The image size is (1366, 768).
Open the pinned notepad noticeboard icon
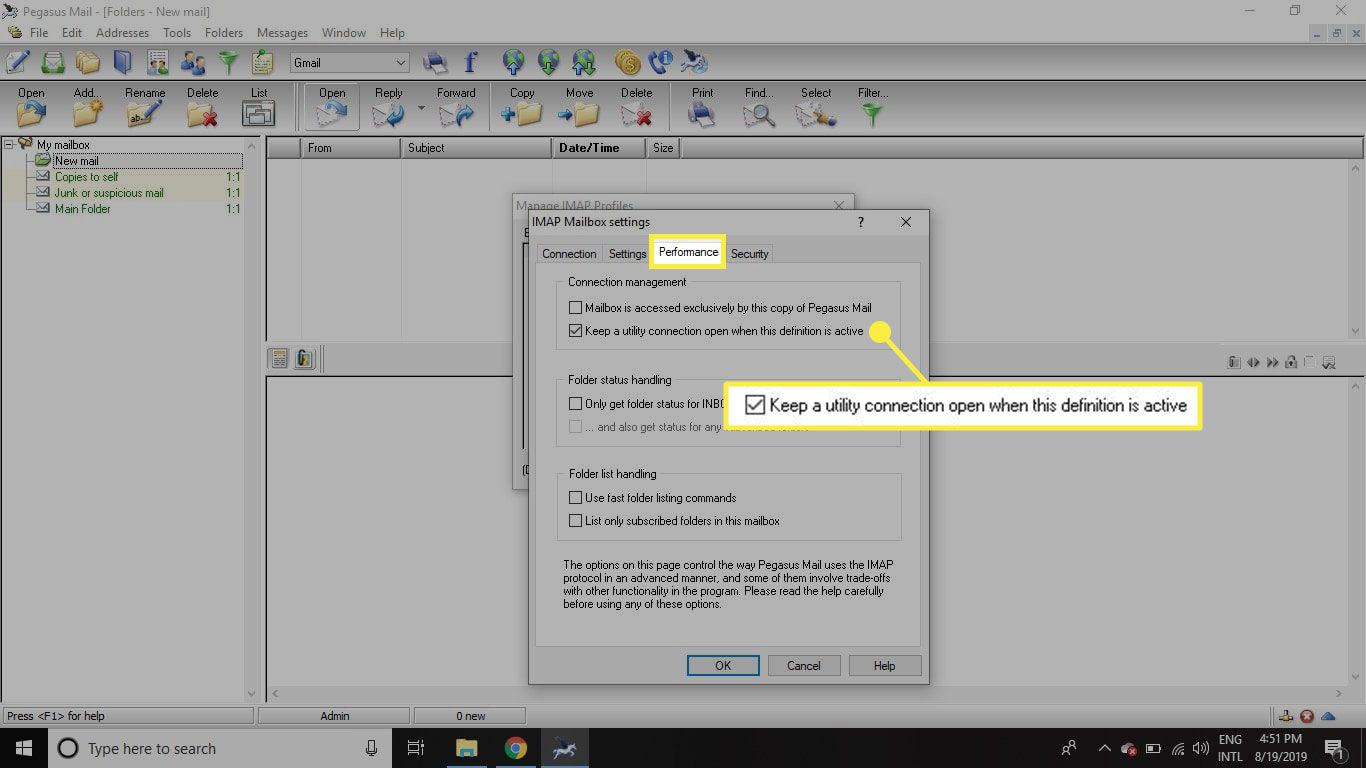[263, 63]
